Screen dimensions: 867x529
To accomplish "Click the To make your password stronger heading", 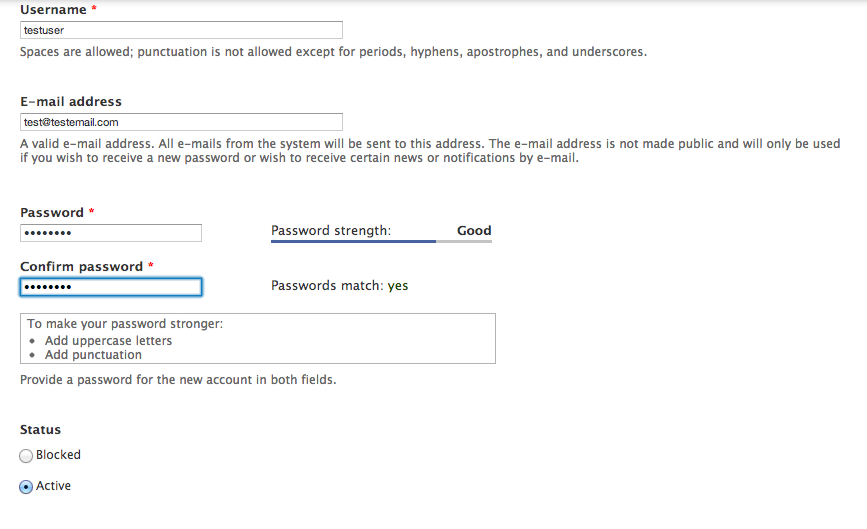I will (x=125, y=324).
